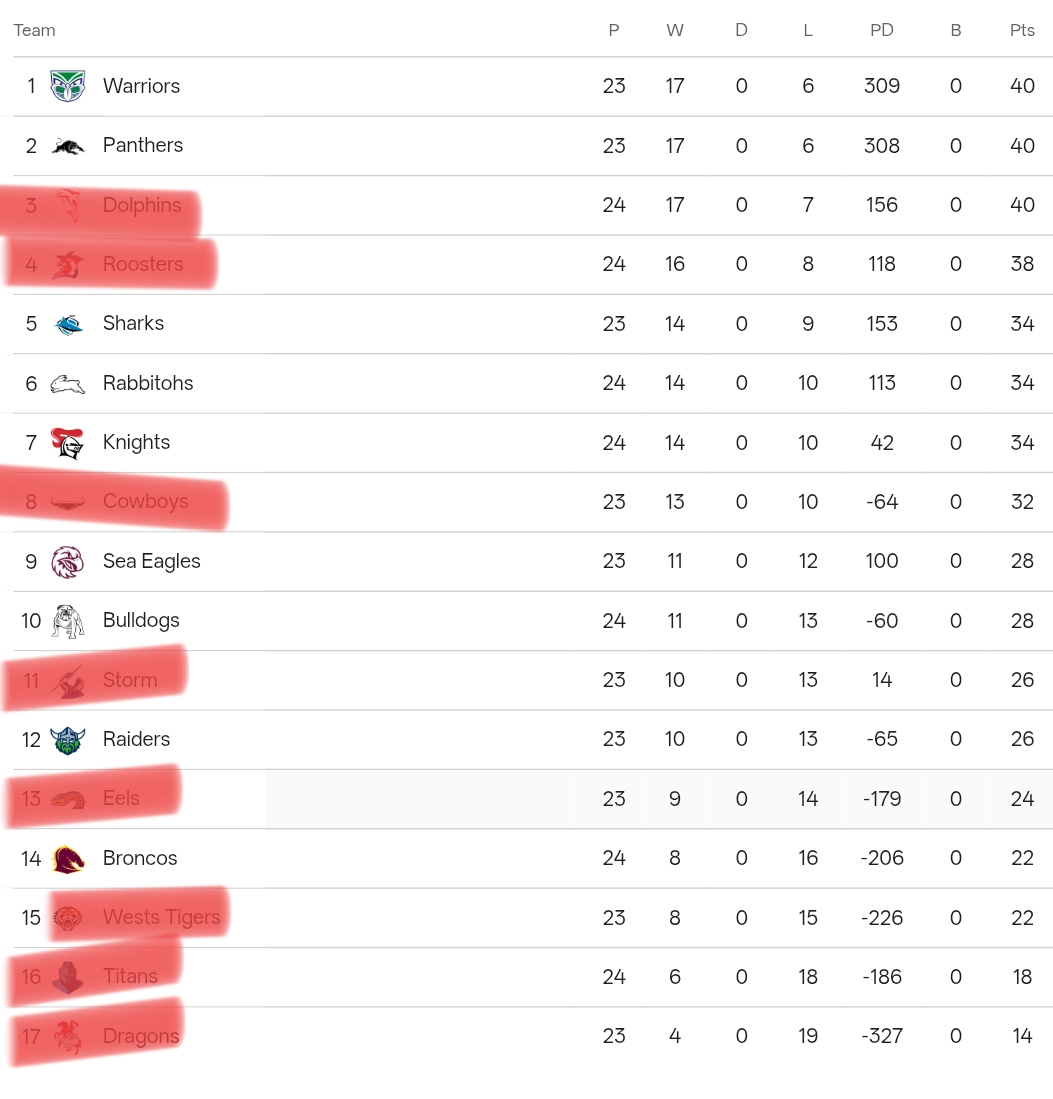Open the Warriors team link

pos(142,86)
